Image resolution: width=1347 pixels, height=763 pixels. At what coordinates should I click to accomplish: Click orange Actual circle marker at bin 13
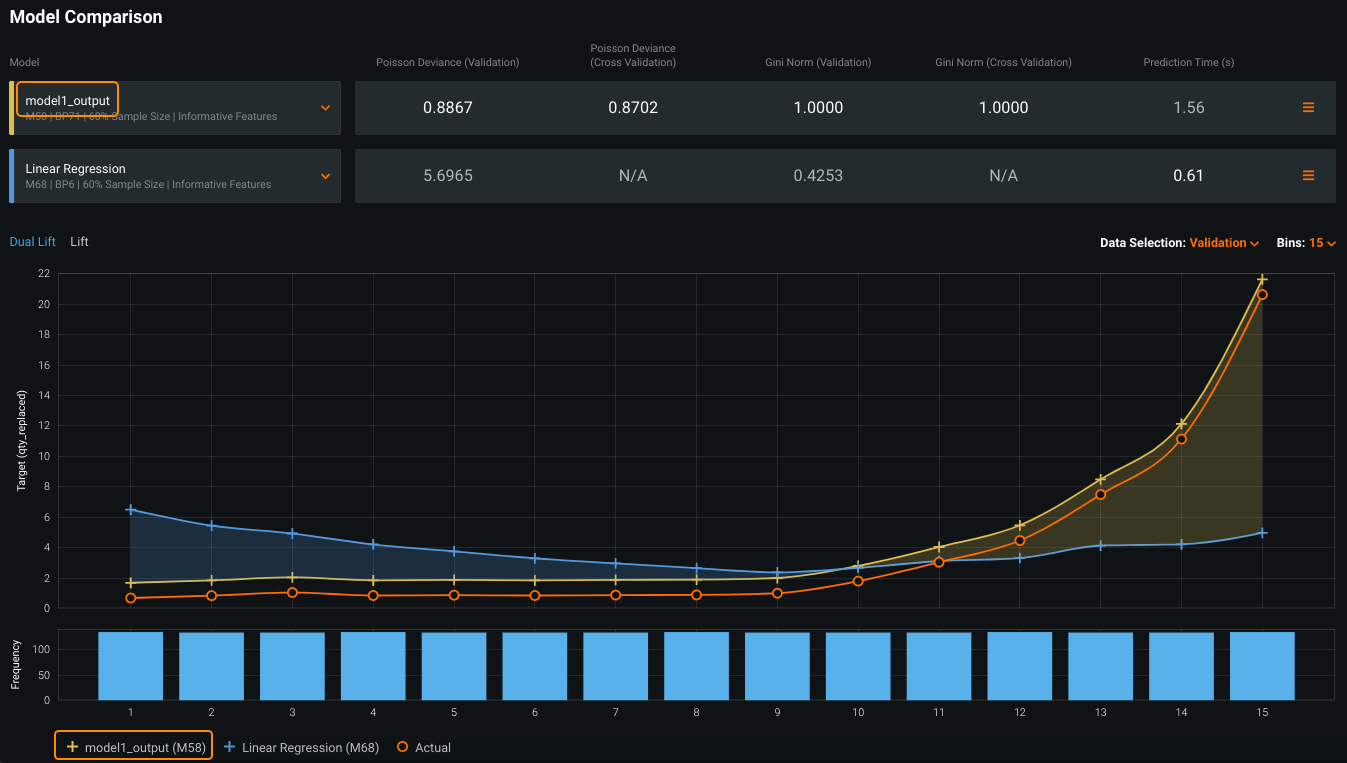[1100, 495]
